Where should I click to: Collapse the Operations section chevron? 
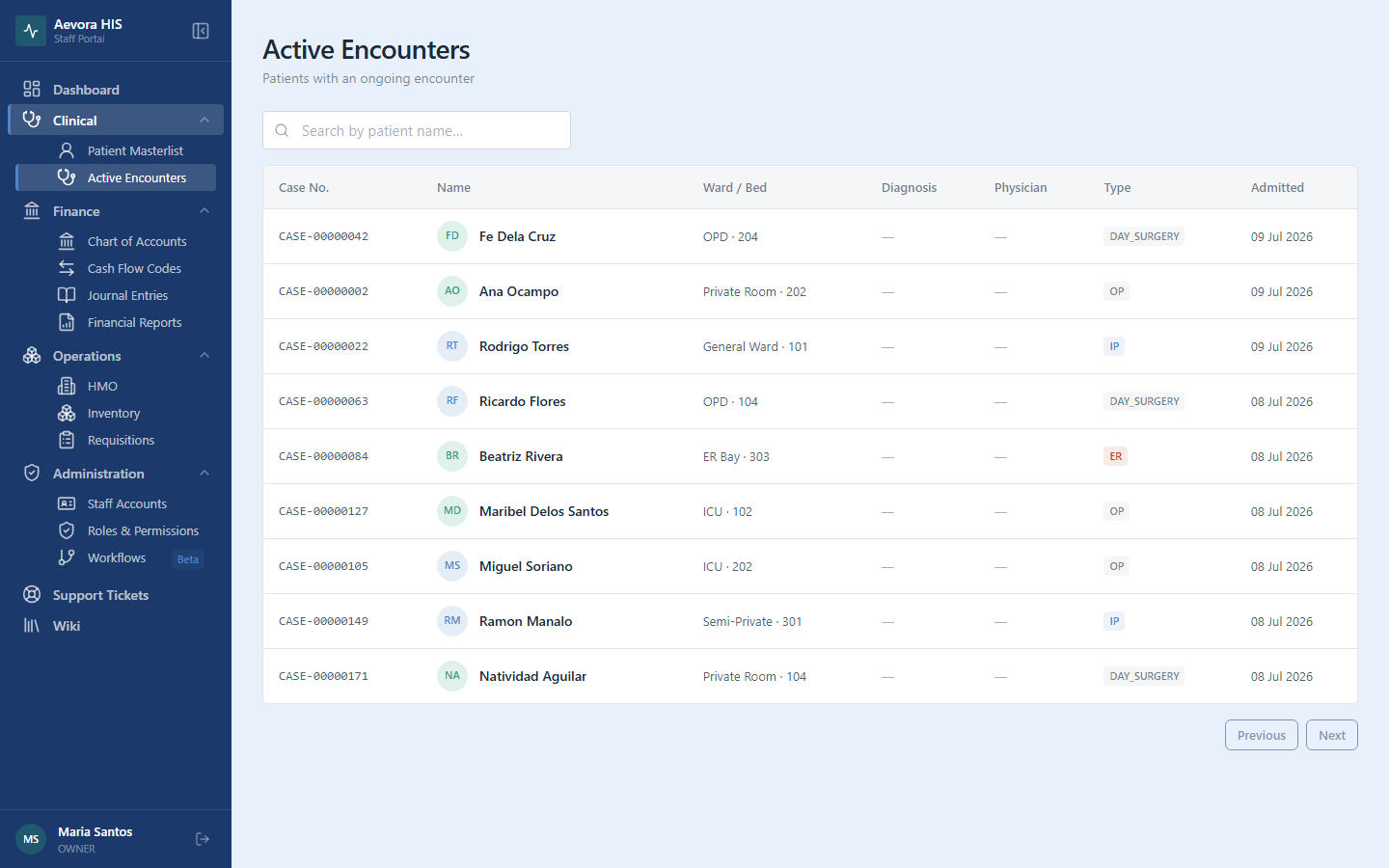(204, 356)
